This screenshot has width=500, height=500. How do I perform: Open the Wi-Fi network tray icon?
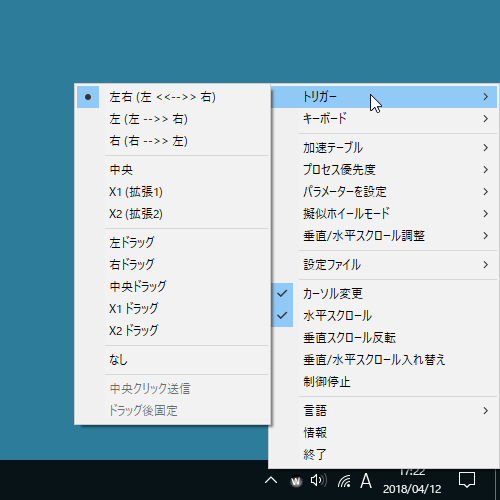[344, 481]
